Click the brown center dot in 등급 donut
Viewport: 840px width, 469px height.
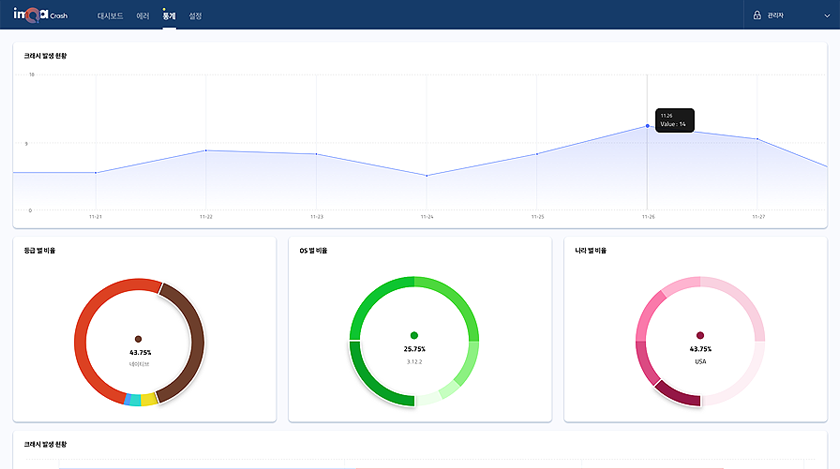[x=138, y=339]
